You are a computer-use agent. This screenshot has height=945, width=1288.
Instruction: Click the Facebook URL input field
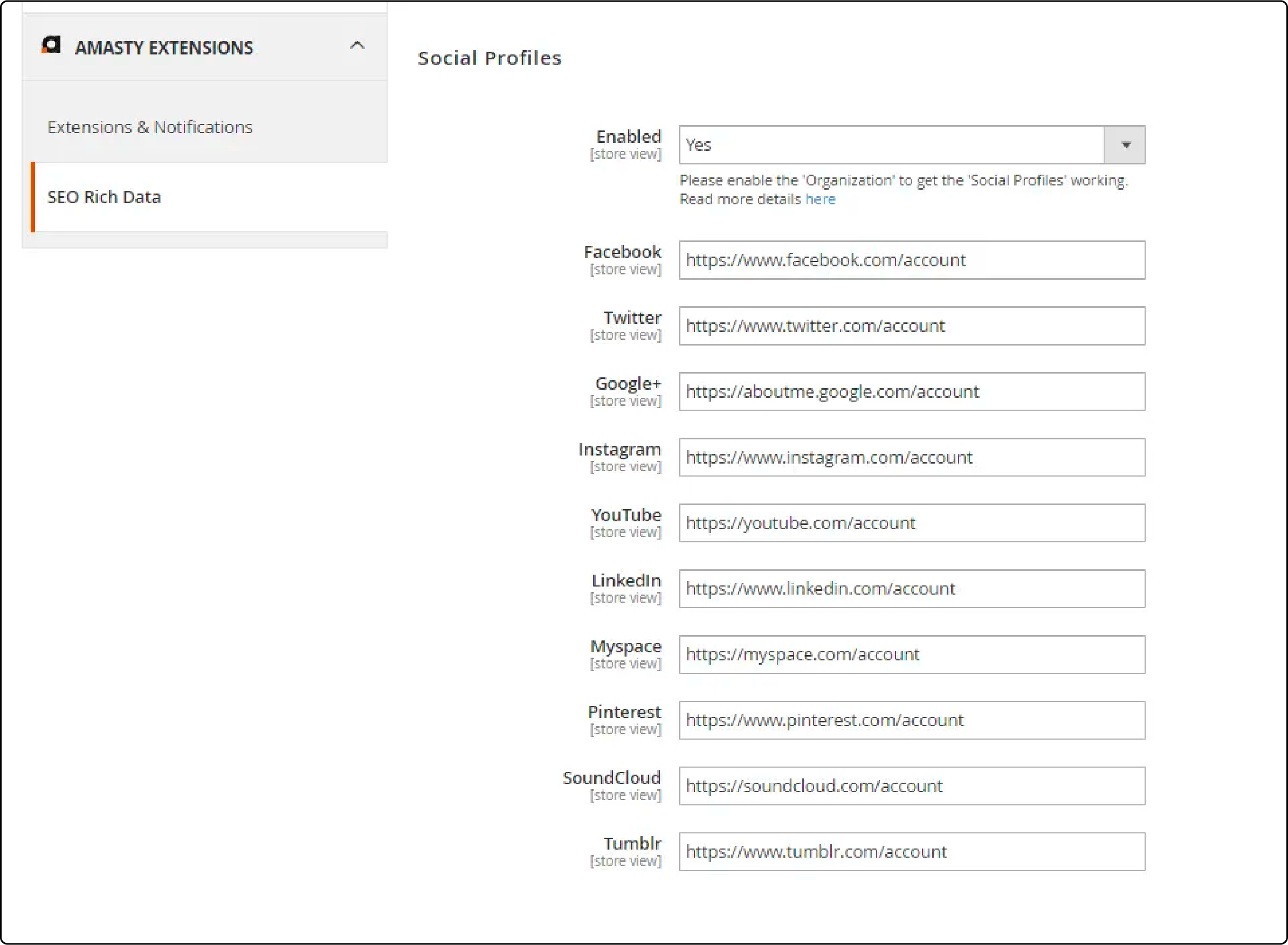click(x=912, y=260)
